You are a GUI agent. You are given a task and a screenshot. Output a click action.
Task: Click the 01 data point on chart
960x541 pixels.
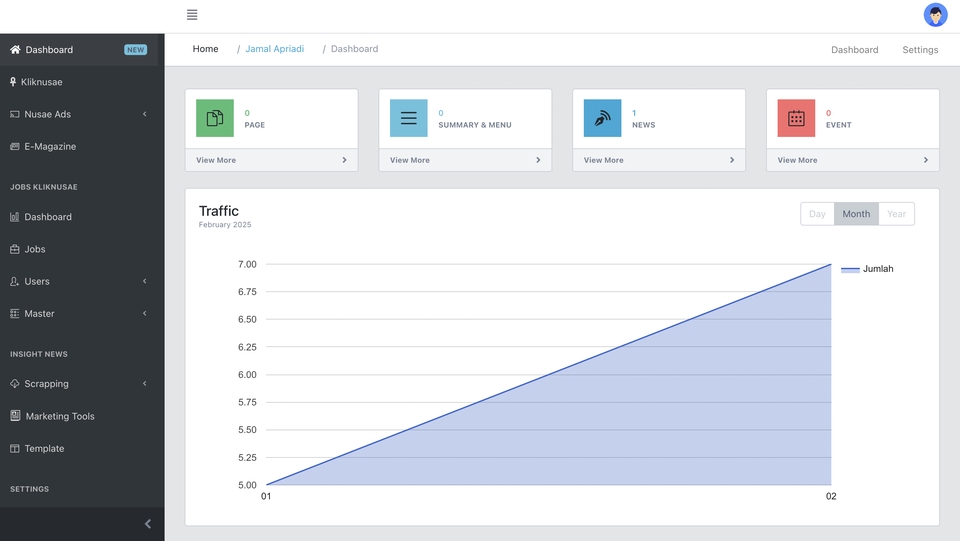266,485
